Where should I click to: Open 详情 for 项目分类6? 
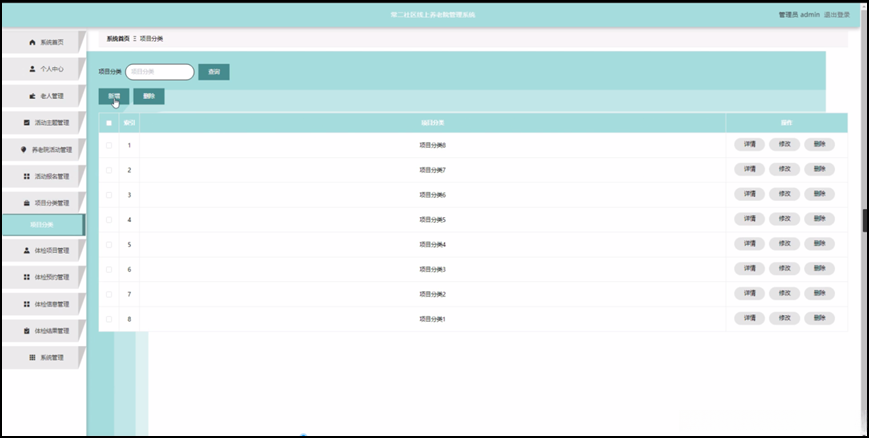(x=749, y=194)
